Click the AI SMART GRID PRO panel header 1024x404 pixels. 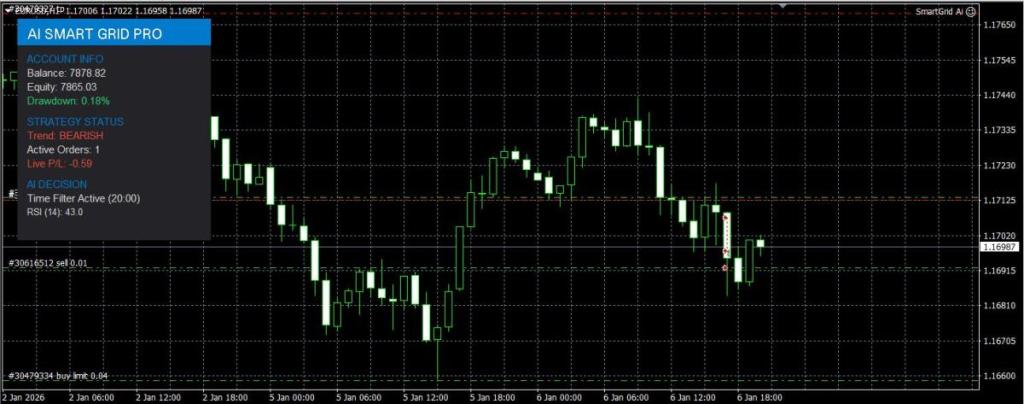[x=114, y=33]
